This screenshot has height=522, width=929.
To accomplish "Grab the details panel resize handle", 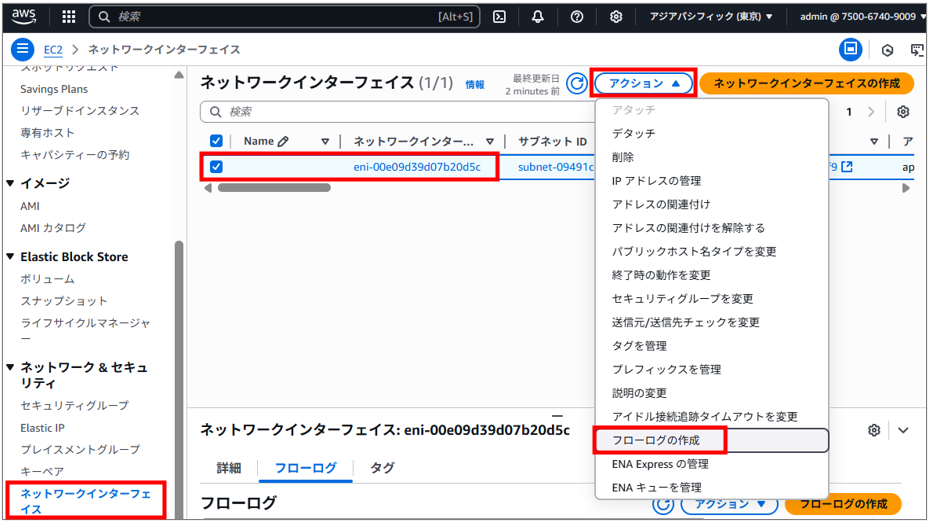I will [x=557, y=416].
